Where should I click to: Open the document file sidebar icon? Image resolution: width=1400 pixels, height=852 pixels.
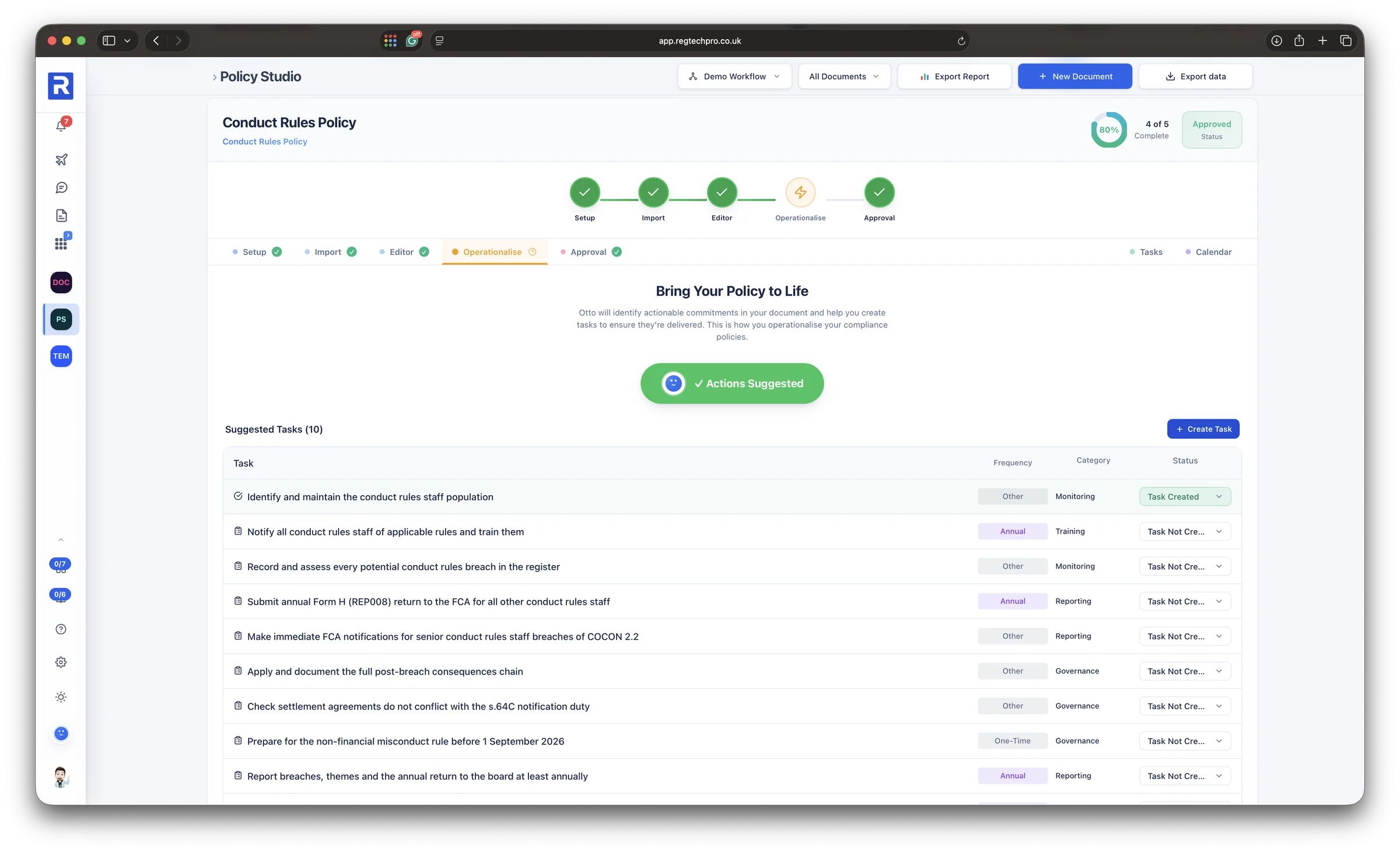(x=61, y=216)
